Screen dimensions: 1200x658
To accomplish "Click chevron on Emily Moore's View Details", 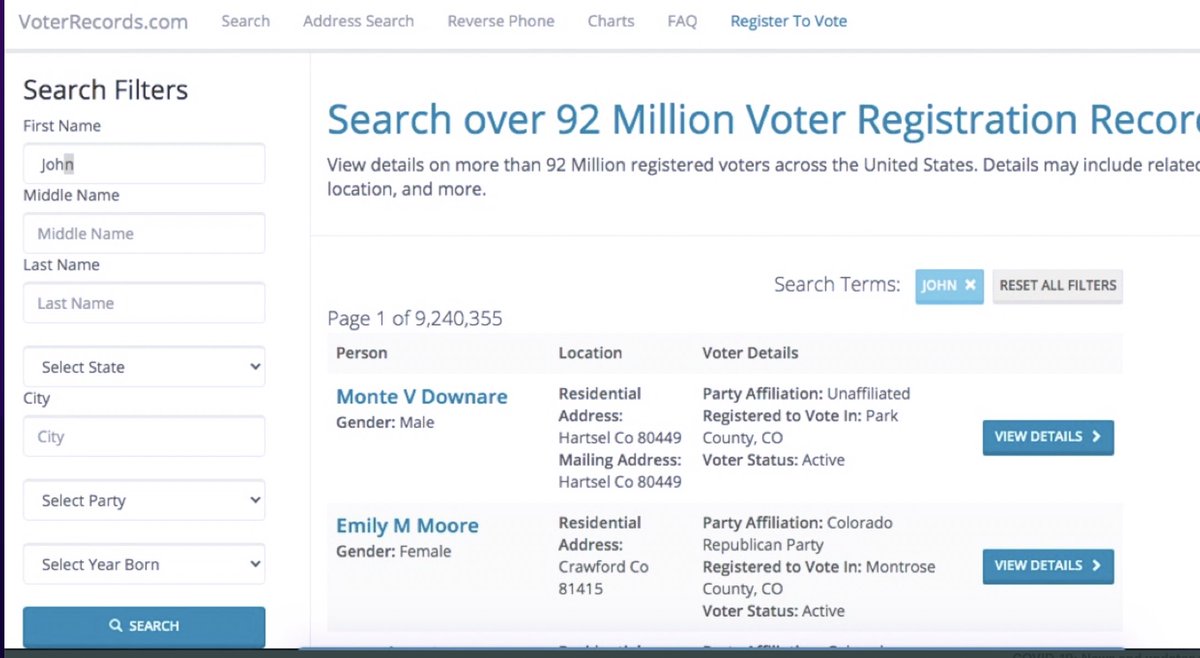I will coord(1096,566).
